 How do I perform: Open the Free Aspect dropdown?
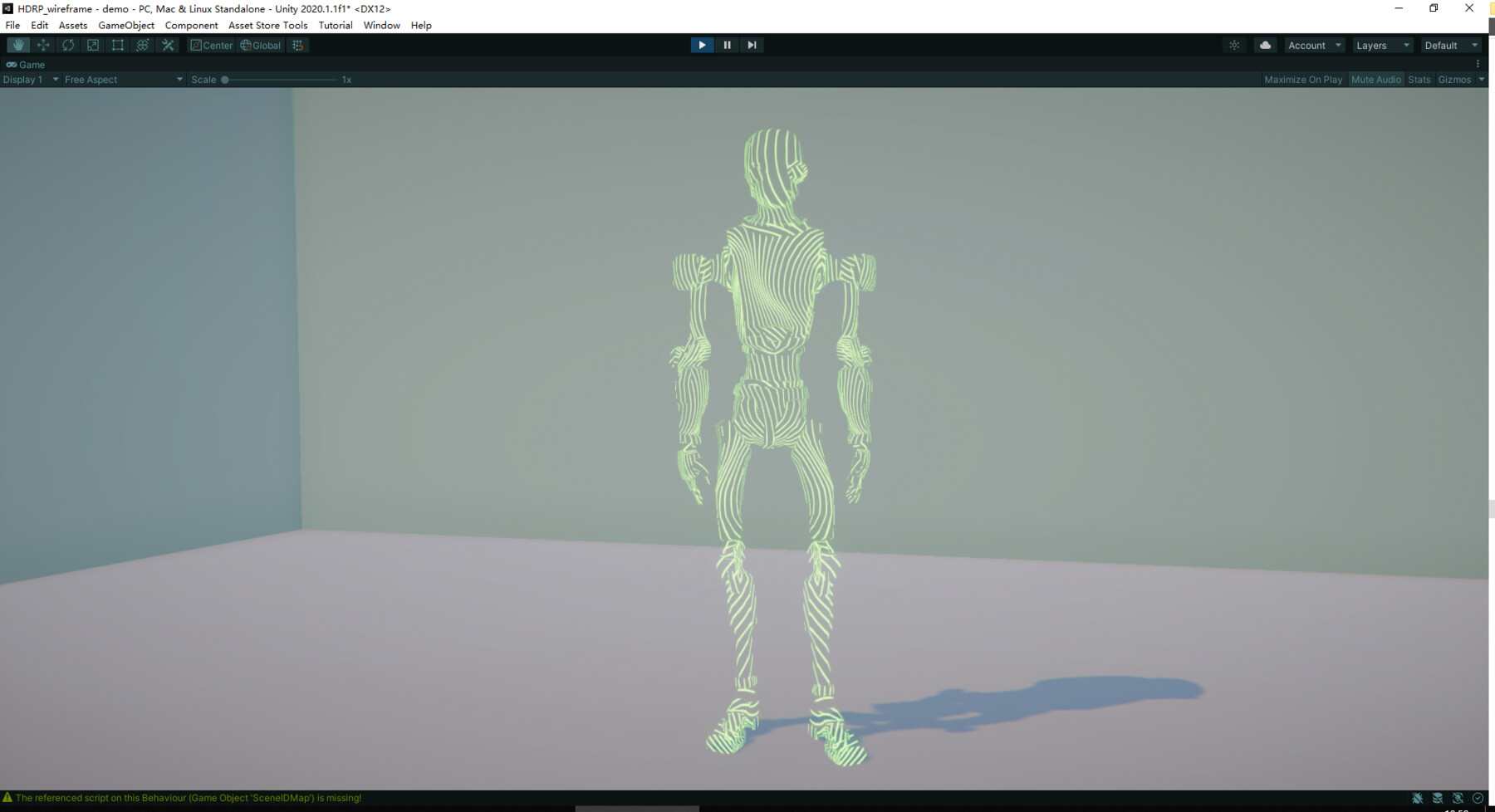click(x=121, y=79)
